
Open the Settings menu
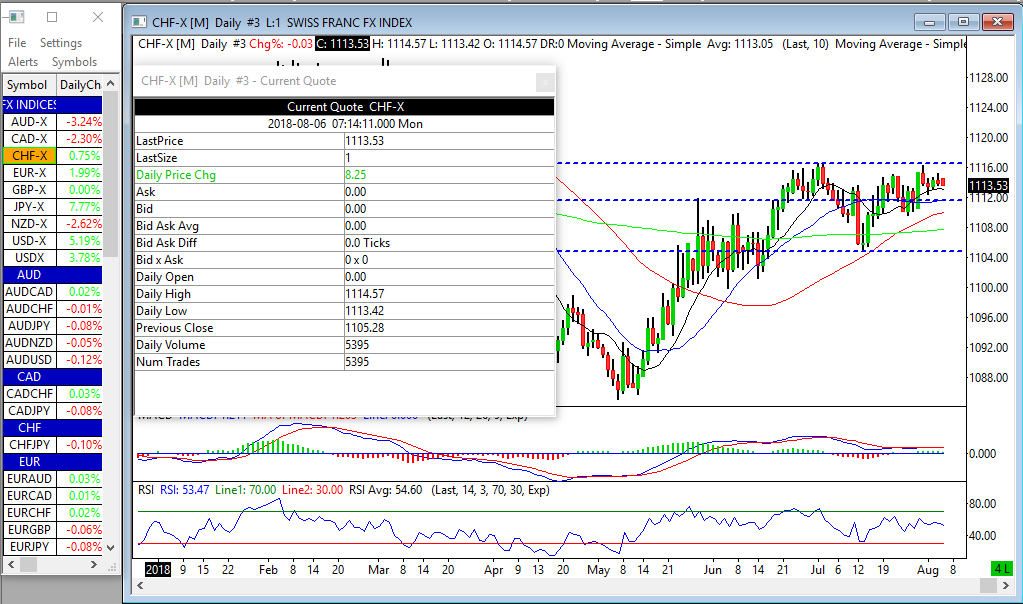[x=61, y=43]
